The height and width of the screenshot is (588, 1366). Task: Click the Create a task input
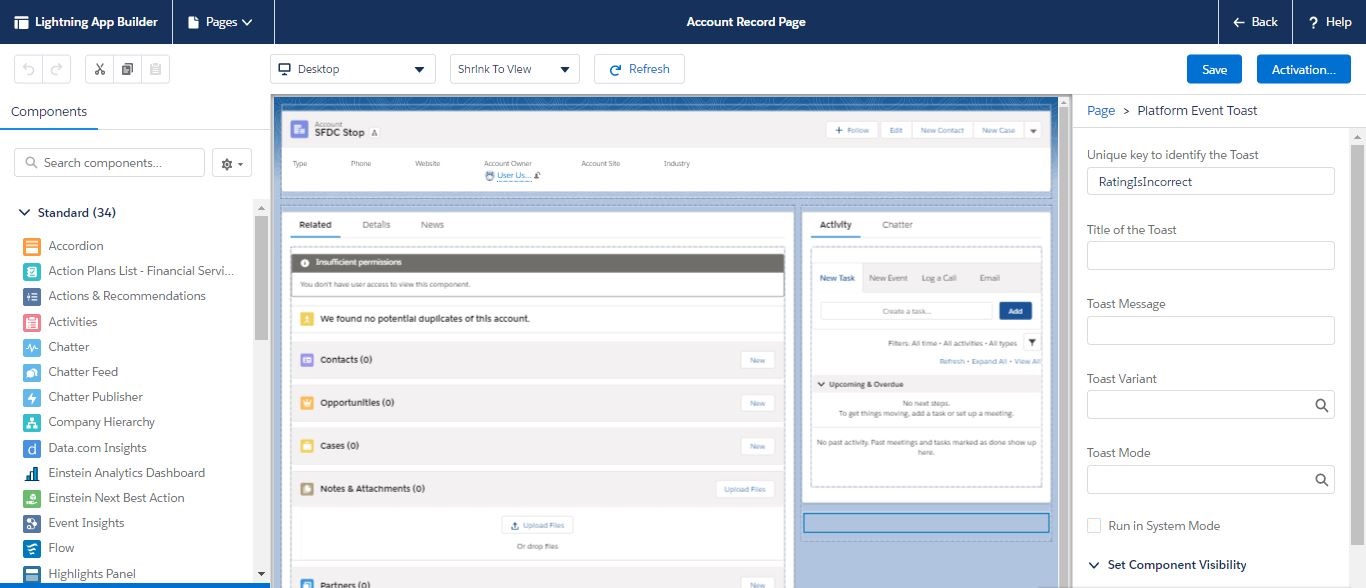click(907, 311)
